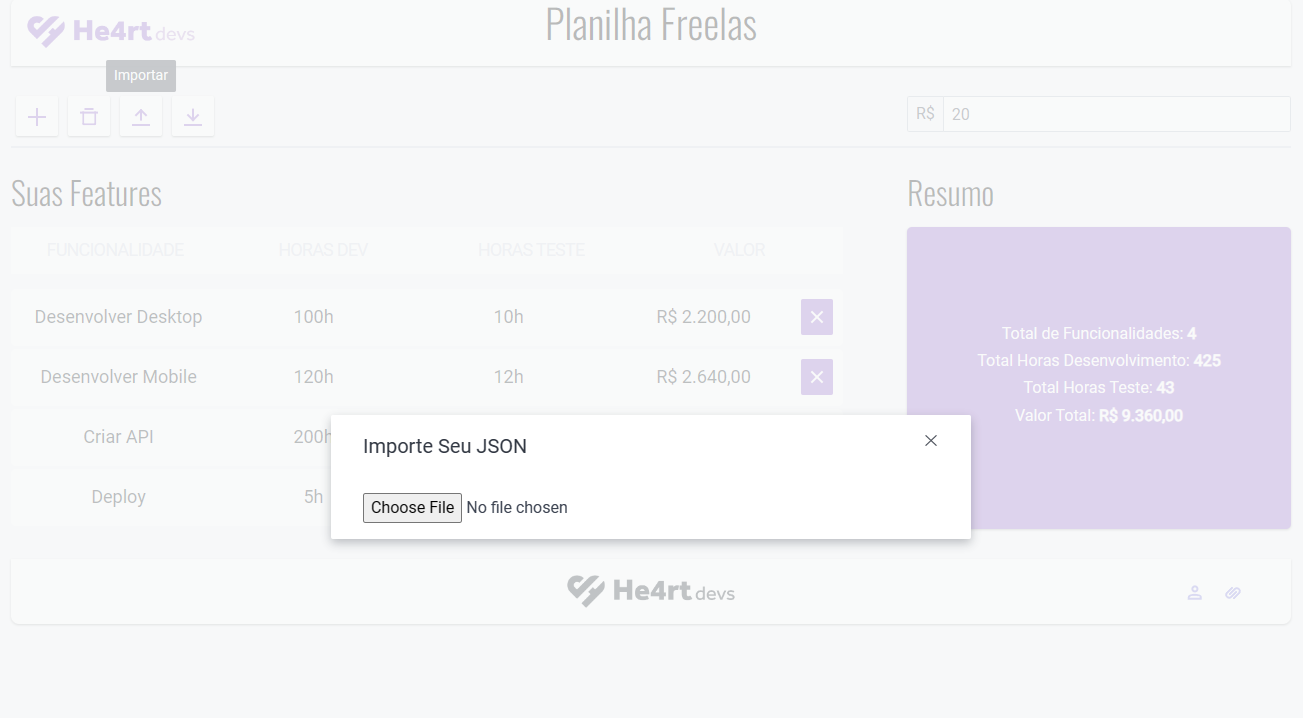Close the Importe Seu JSON dialog
This screenshot has width=1303, height=718.
click(931, 440)
